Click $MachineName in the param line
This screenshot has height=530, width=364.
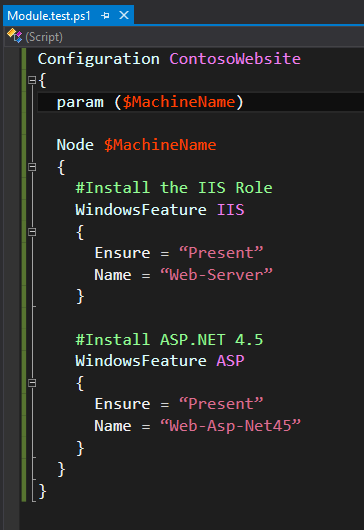(x=179, y=102)
